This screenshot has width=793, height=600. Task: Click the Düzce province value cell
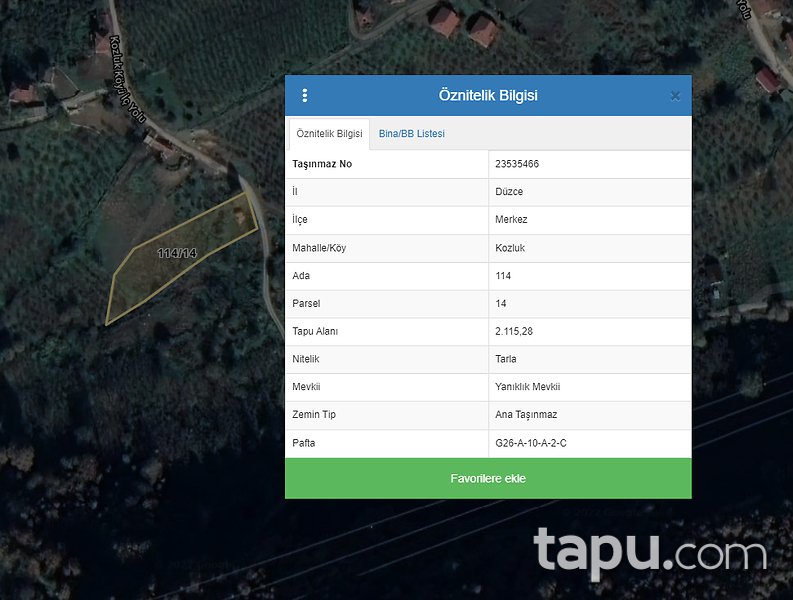509,192
